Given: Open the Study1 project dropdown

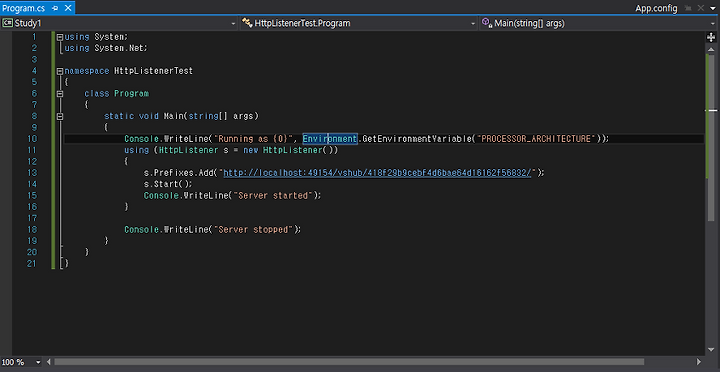Looking at the screenshot, I should 233,23.
